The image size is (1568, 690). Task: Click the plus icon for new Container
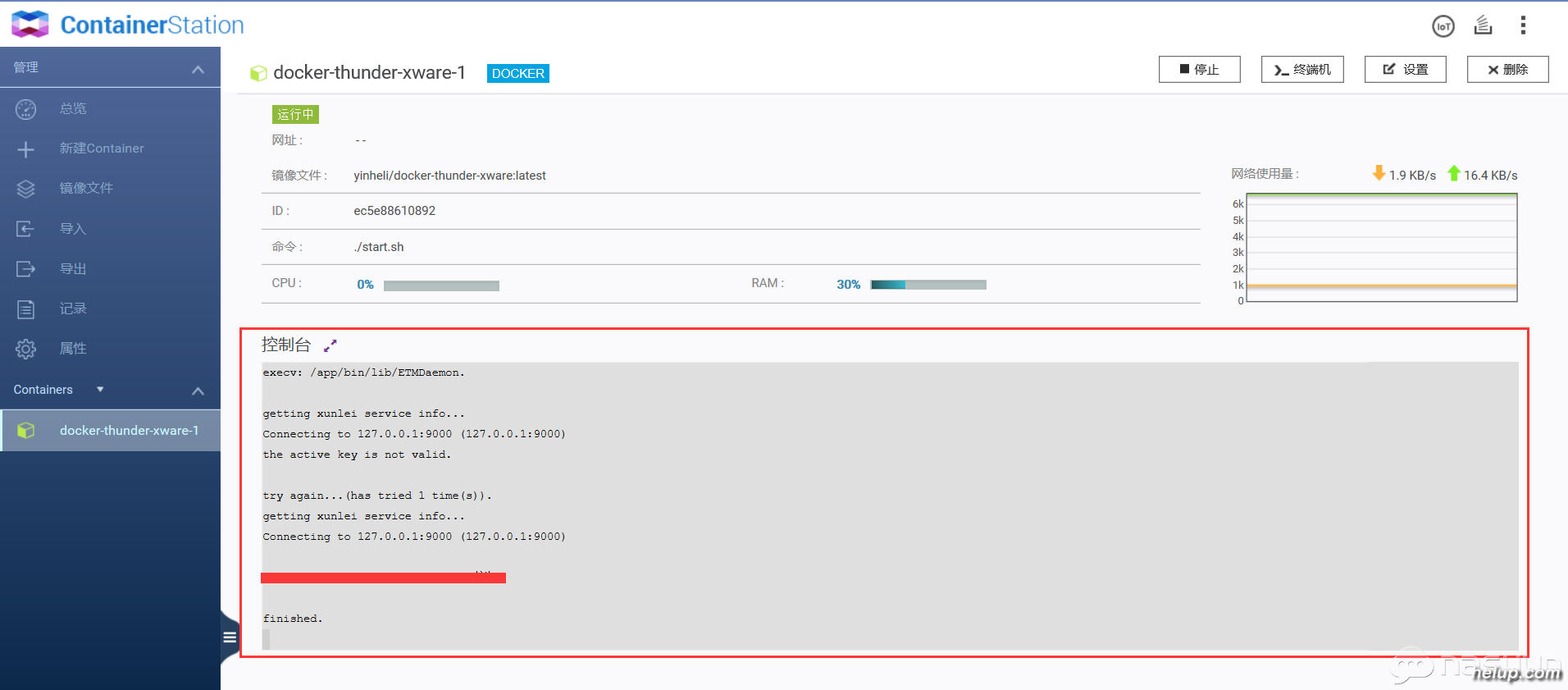[x=26, y=149]
